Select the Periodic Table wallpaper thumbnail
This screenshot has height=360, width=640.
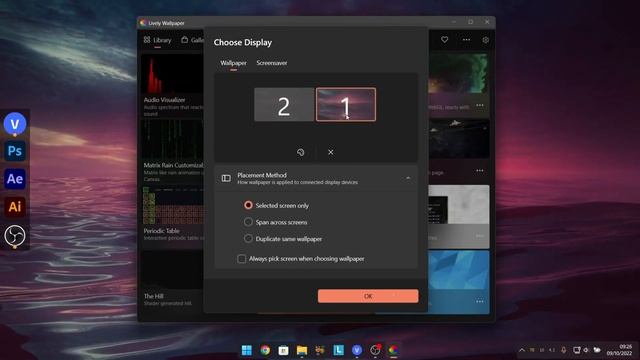pos(172,206)
